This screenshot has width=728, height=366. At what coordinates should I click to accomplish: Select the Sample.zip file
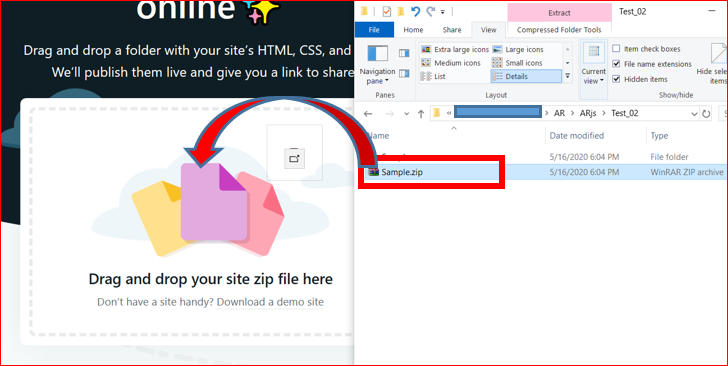pos(402,172)
